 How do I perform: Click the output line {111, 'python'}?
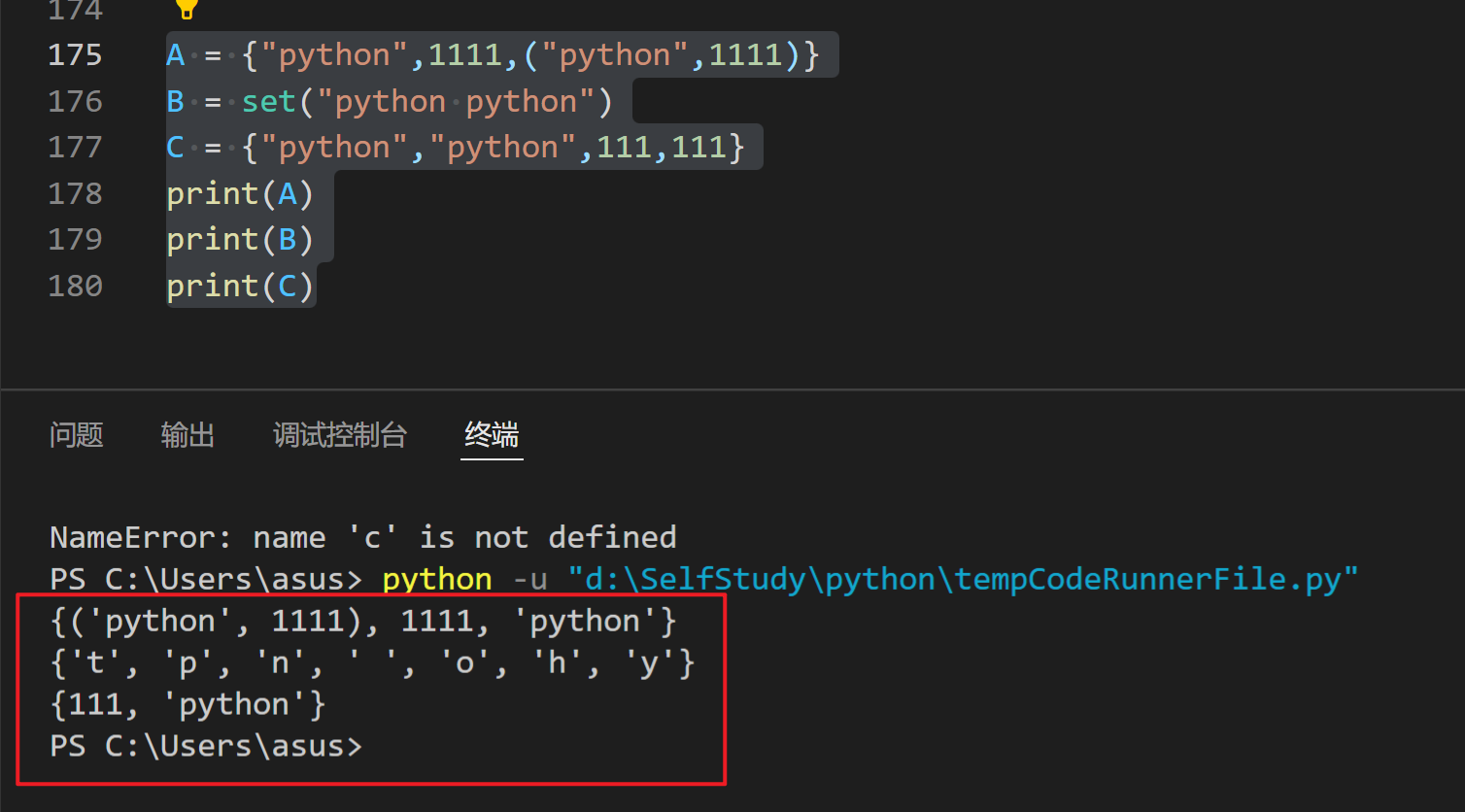click(x=187, y=703)
